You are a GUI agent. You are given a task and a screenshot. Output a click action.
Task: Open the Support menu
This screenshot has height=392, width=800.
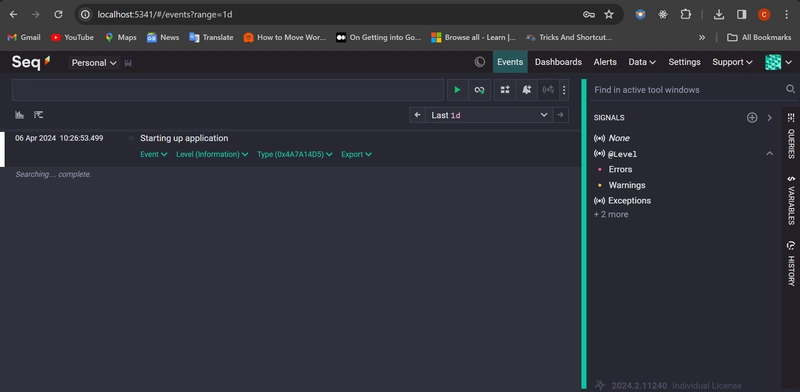tap(732, 62)
